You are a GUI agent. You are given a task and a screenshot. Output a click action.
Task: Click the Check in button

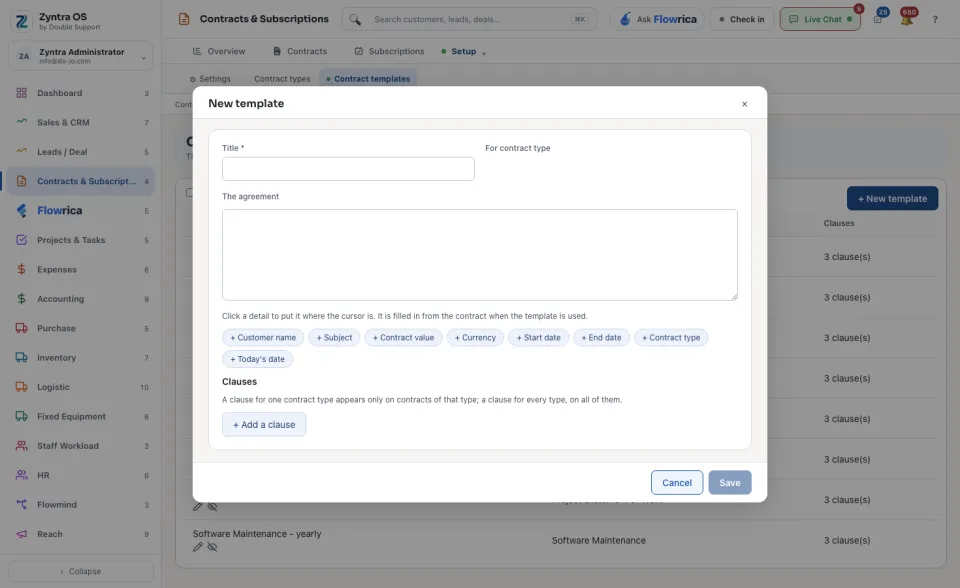click(742, 20)
